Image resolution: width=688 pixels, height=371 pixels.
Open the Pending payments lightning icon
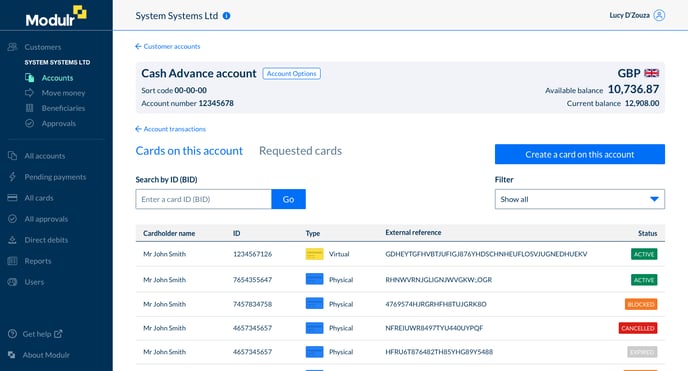13,177
